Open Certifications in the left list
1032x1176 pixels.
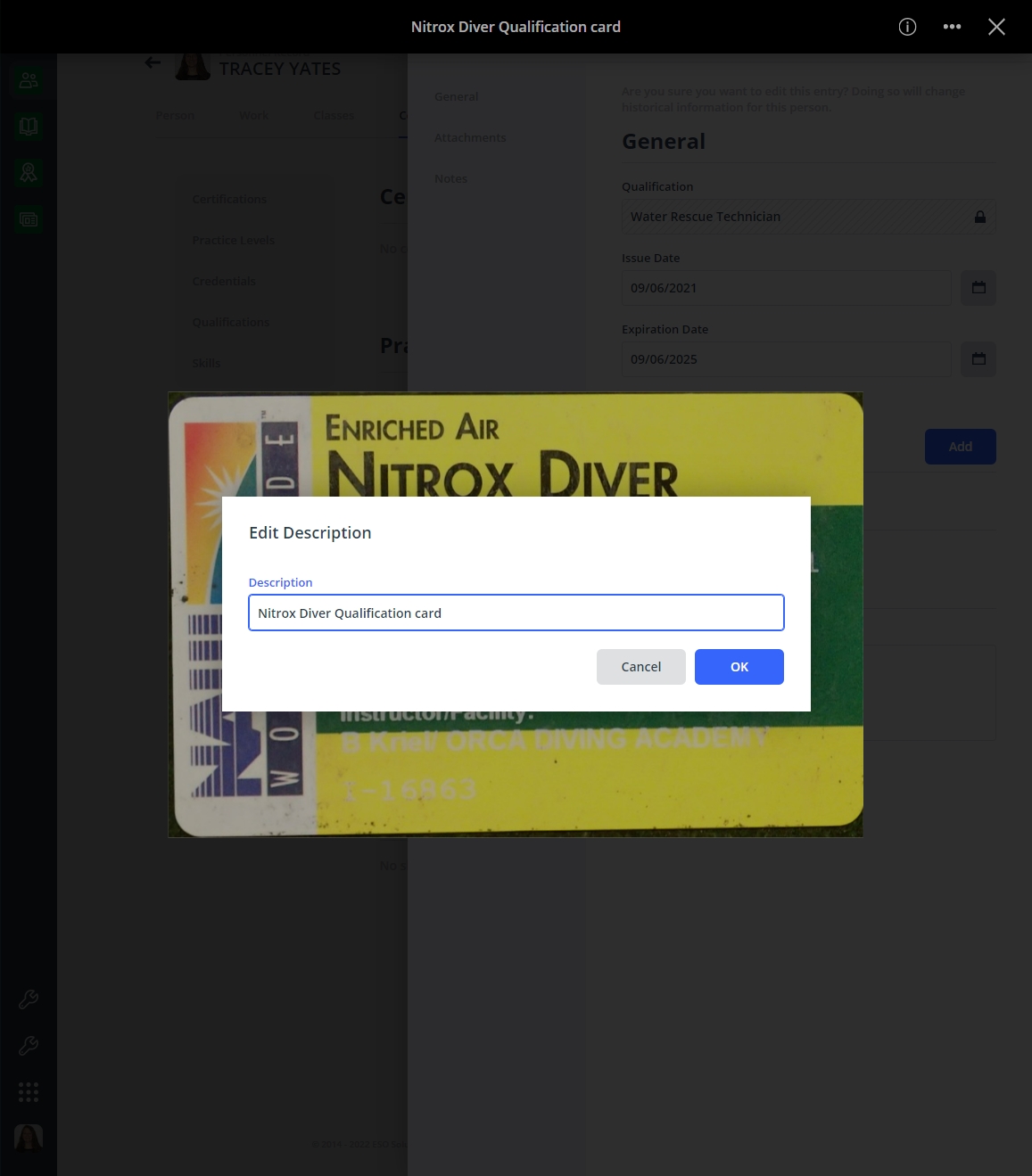pyautogui.click(x=229, y=199)
